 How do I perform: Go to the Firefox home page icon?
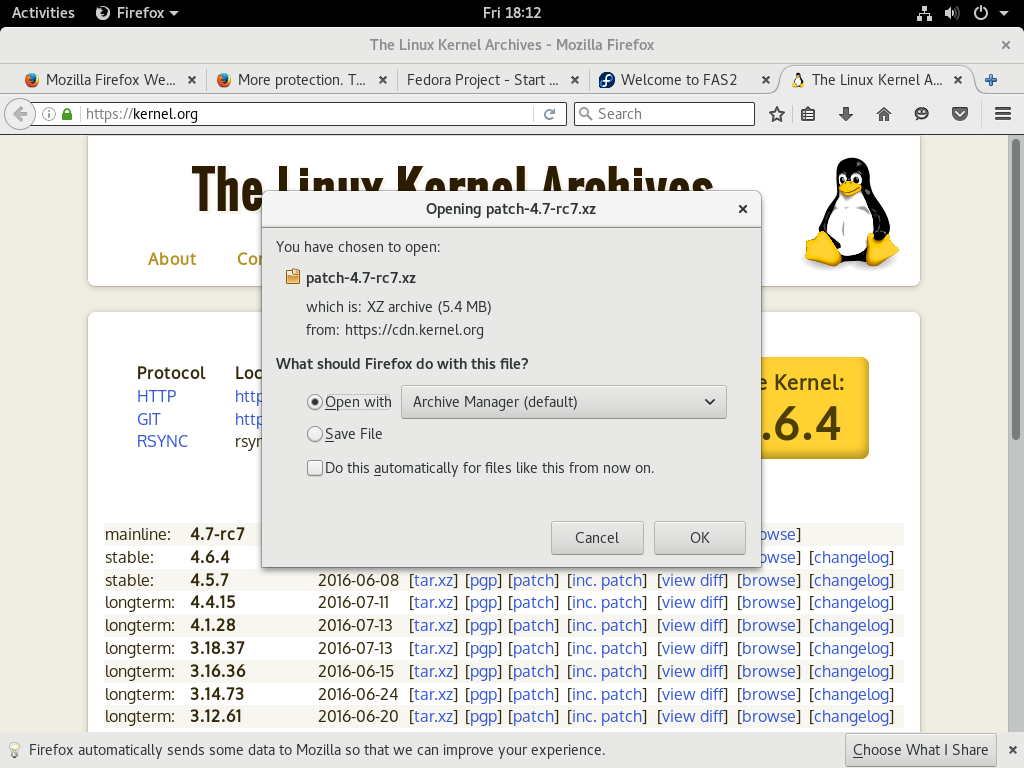pos(884,114)
